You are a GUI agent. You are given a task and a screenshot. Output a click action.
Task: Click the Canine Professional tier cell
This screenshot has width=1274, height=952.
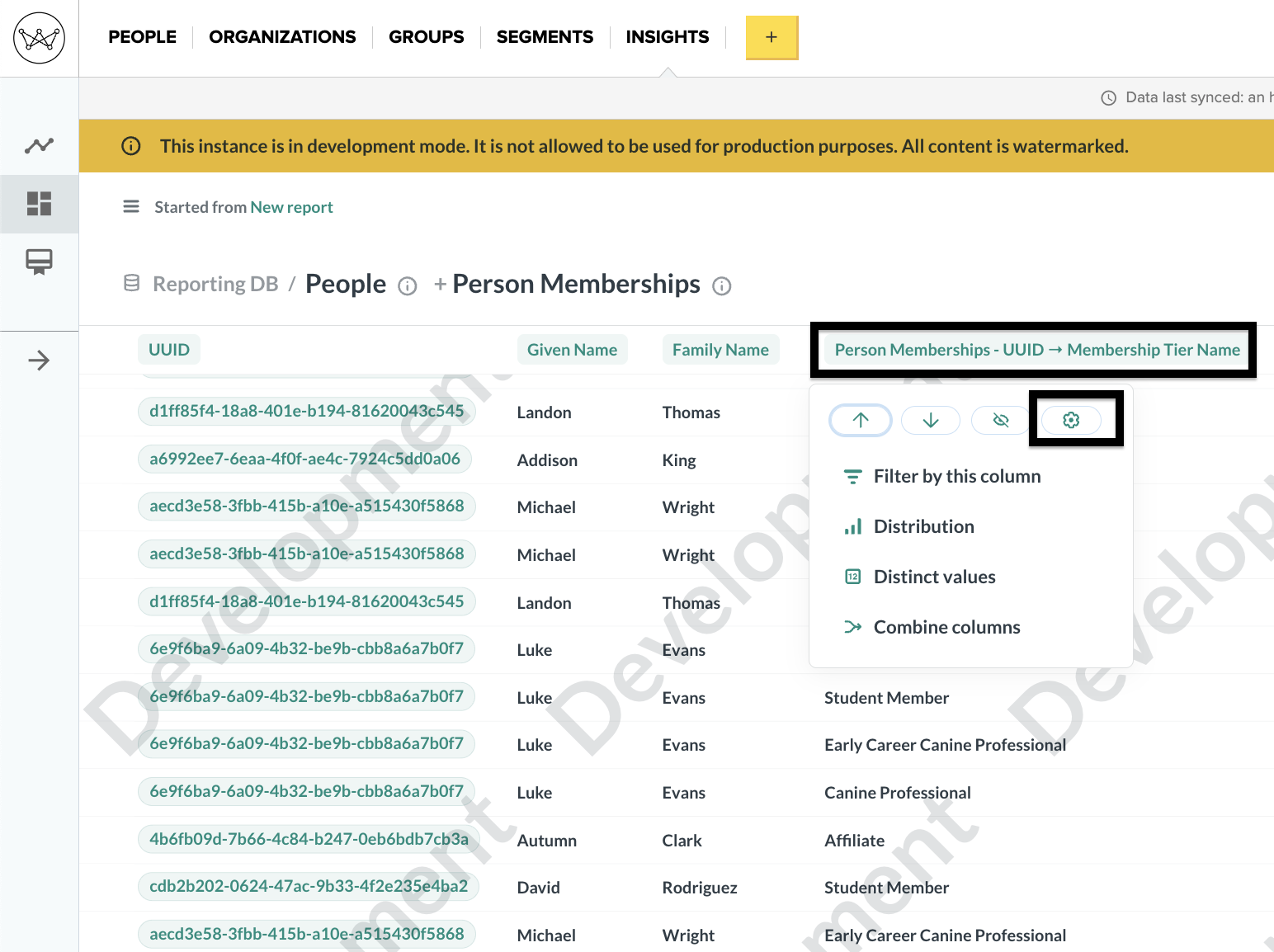click(898, 793)
